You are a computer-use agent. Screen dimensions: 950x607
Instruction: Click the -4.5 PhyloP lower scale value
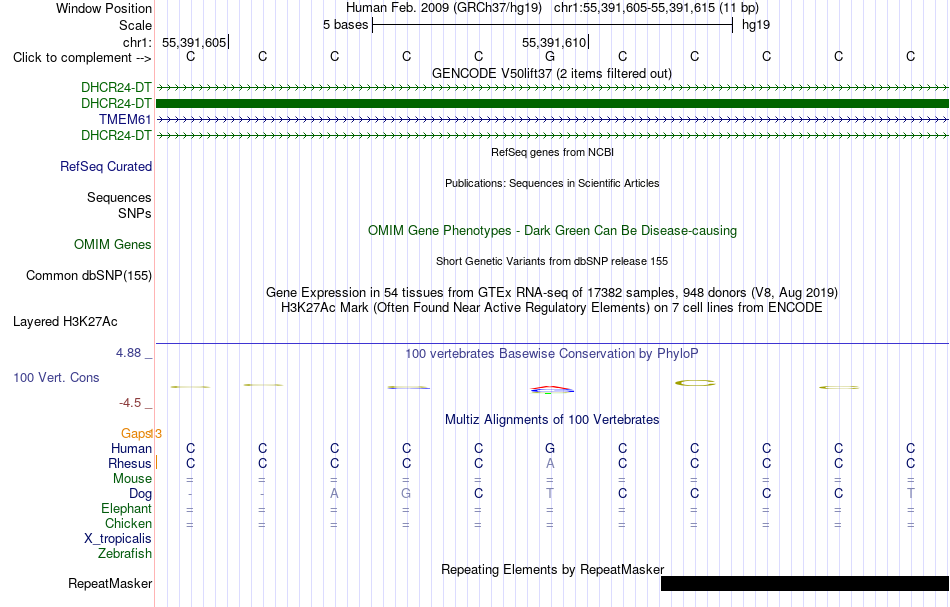click(x=130, y=403)
